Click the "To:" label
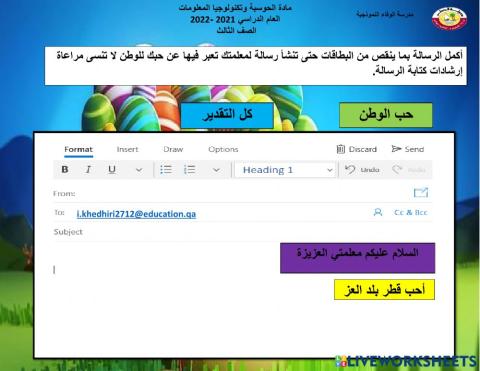 (59, 212)
